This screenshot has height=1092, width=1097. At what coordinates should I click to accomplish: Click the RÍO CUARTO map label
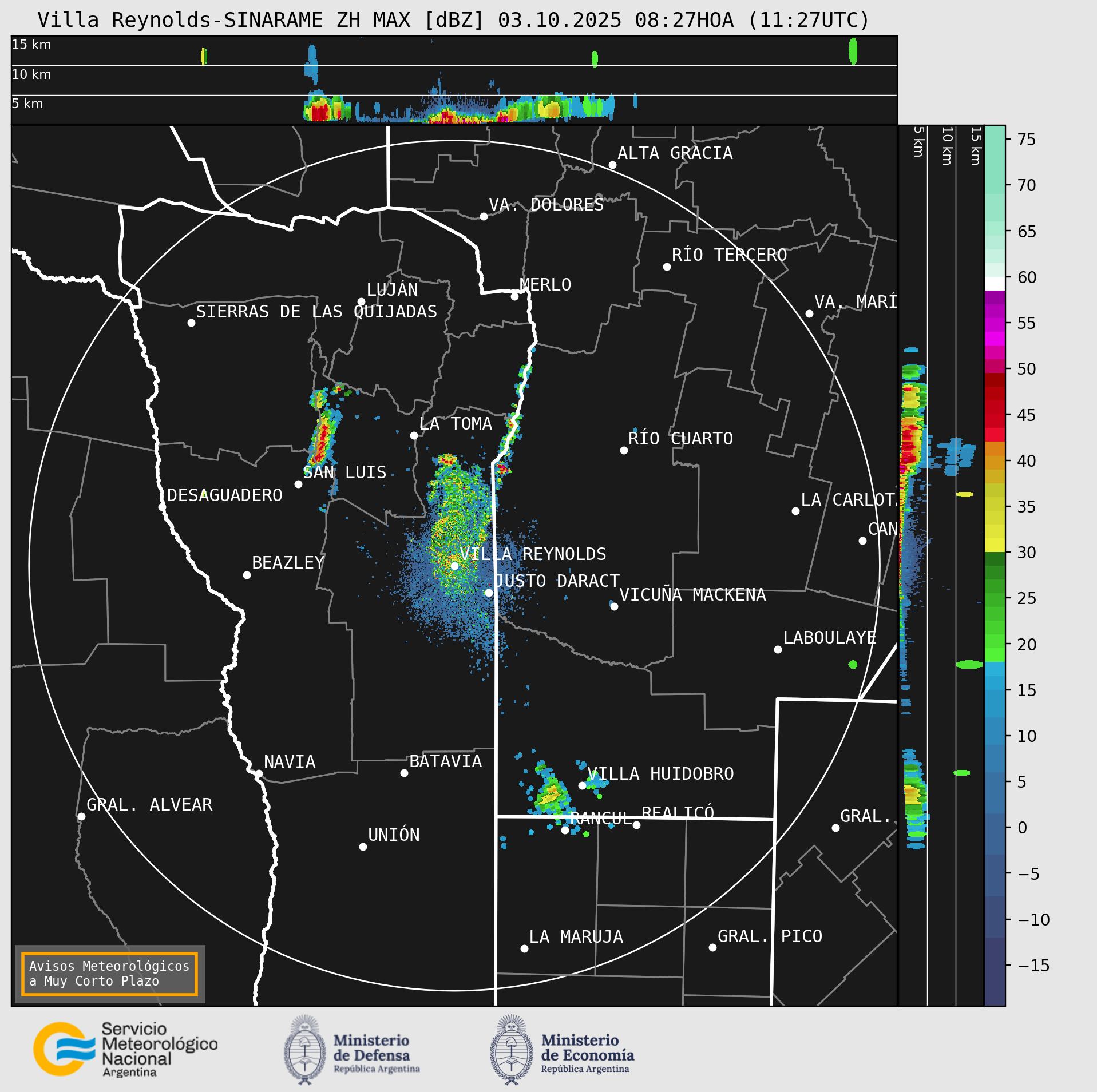pyautogui.click(x=680, y=439)
